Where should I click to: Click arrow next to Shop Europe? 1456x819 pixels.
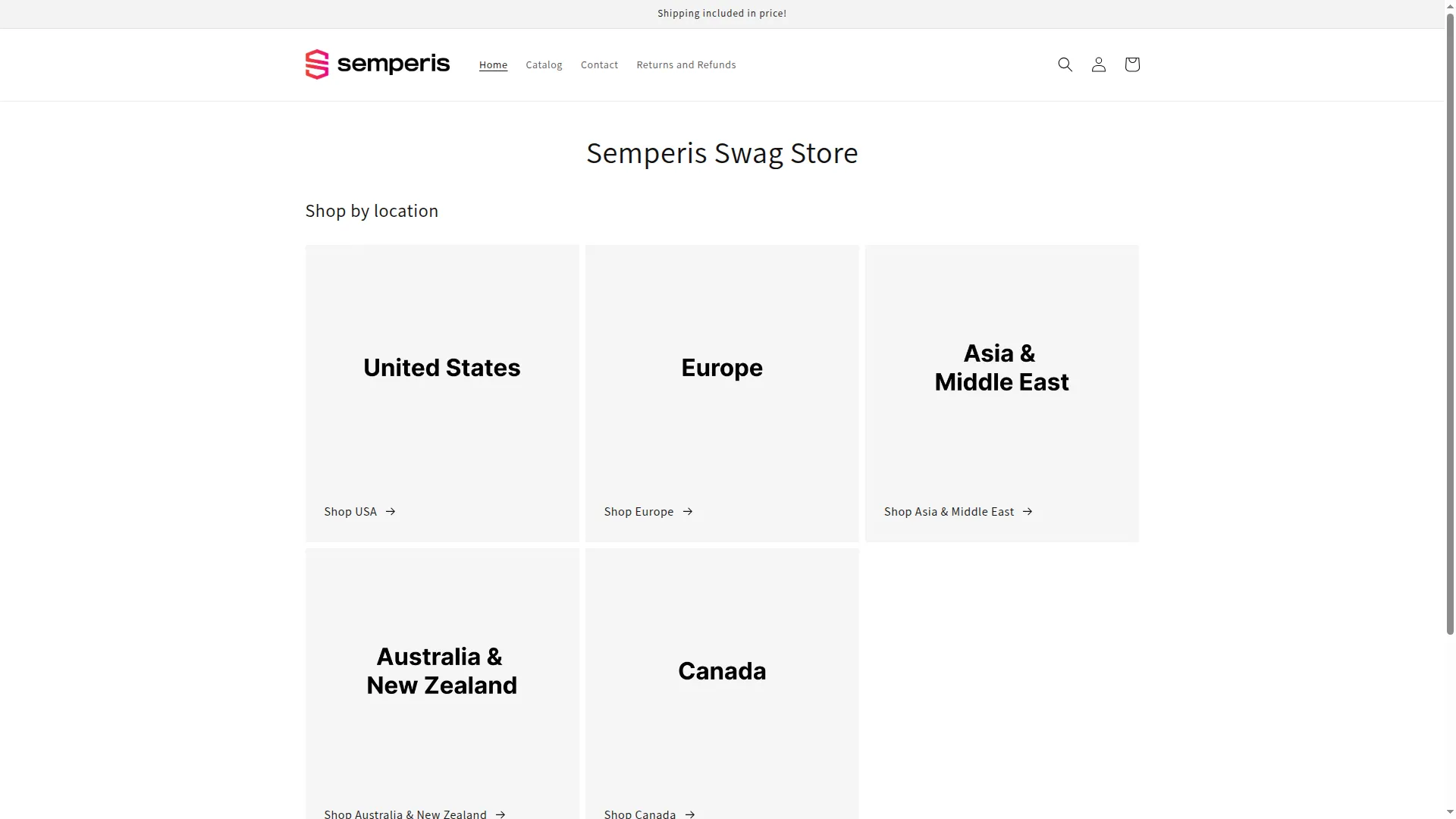click(x=688, y=511)
